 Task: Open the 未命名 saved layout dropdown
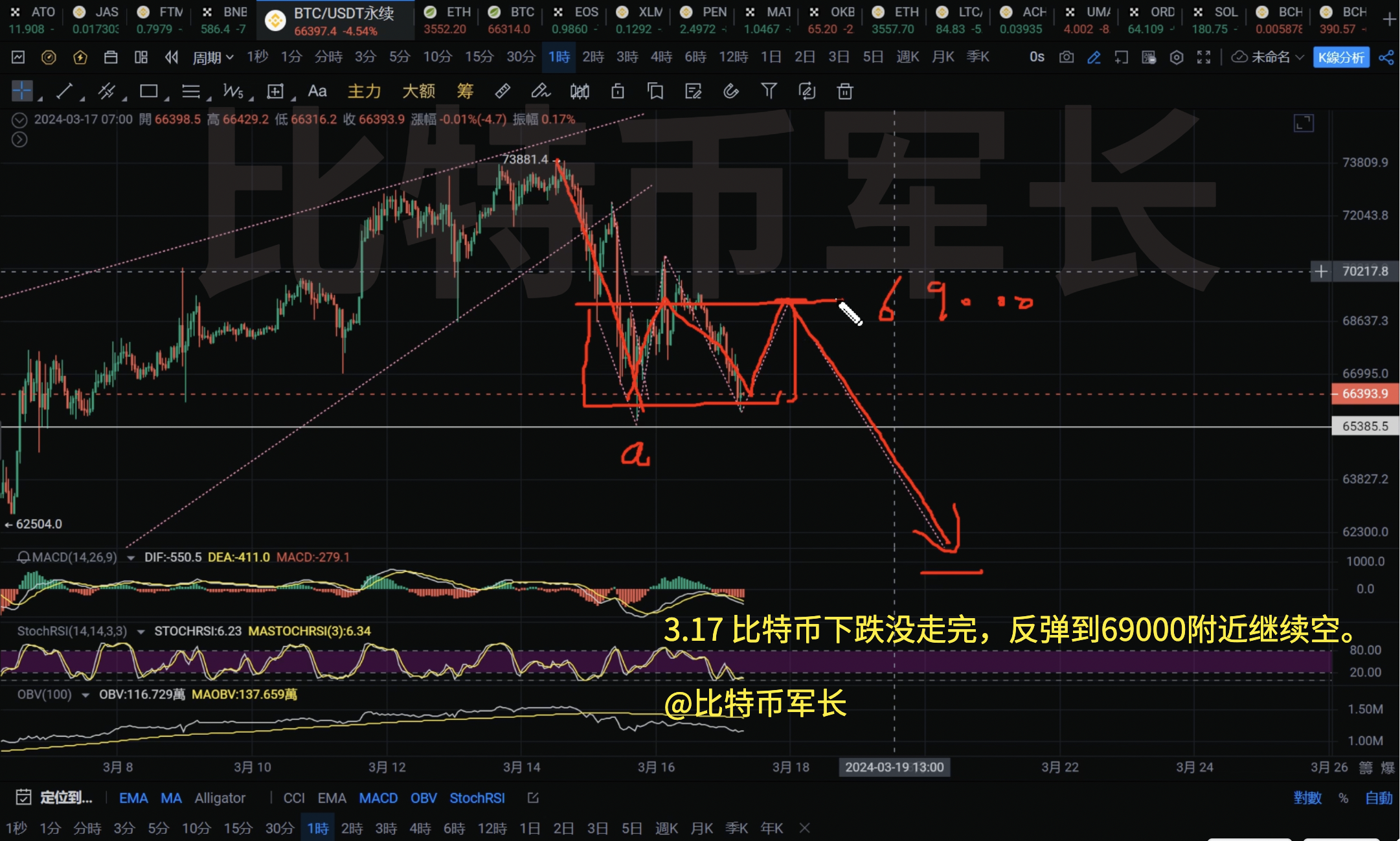[x=1268, y=57]
